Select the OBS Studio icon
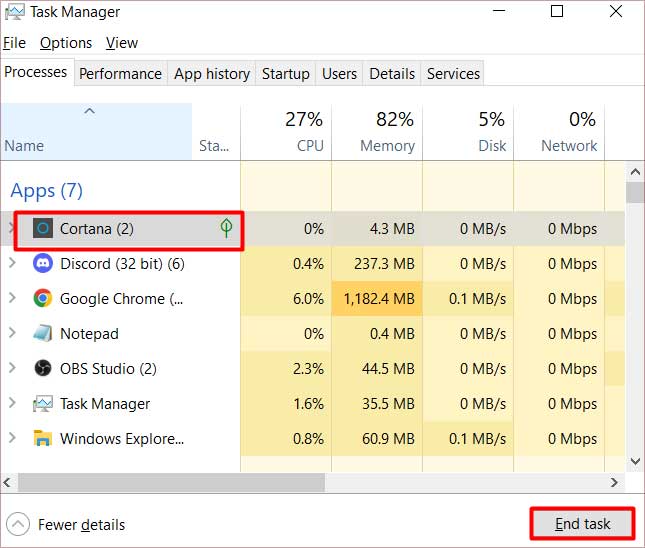The width and height of the screenshot is (645, 548). click(x=43, y=368)
